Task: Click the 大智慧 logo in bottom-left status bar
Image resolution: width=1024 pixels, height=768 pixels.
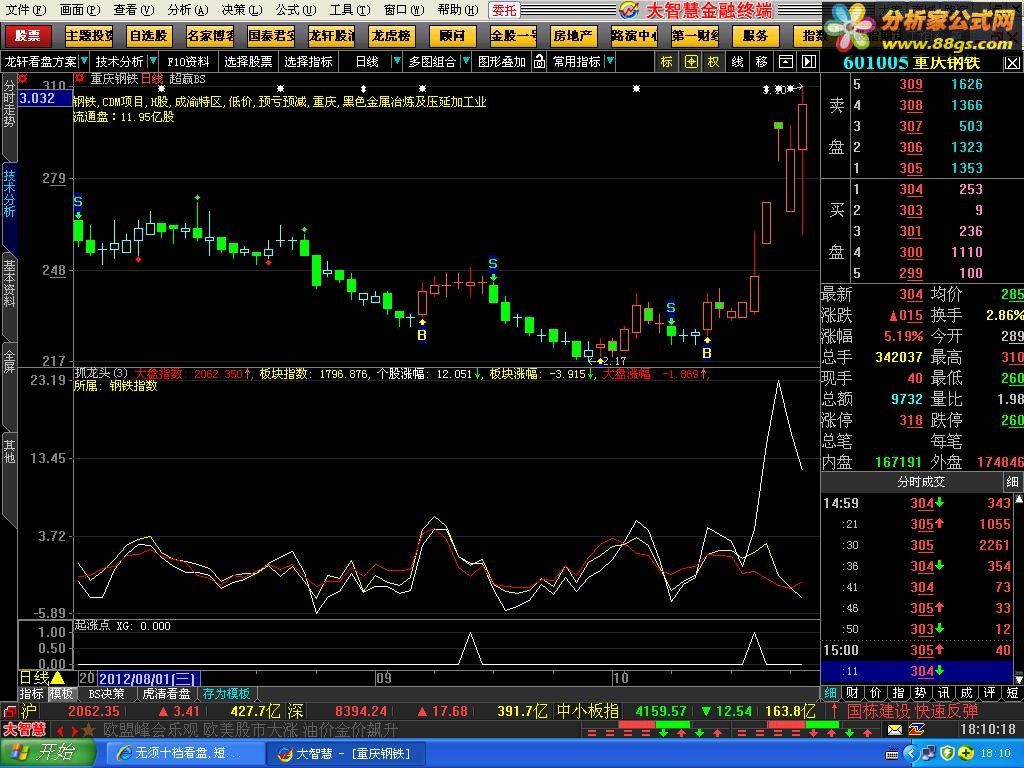Action: coord(24,729)
